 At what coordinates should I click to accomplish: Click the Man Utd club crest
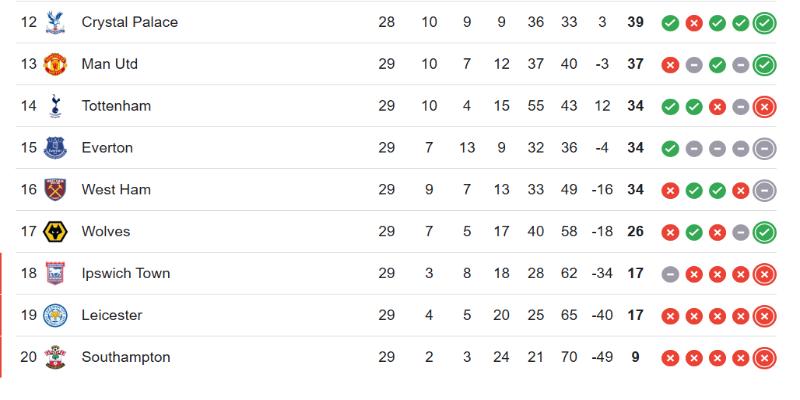pyautogui.click(x=55, y=64)
